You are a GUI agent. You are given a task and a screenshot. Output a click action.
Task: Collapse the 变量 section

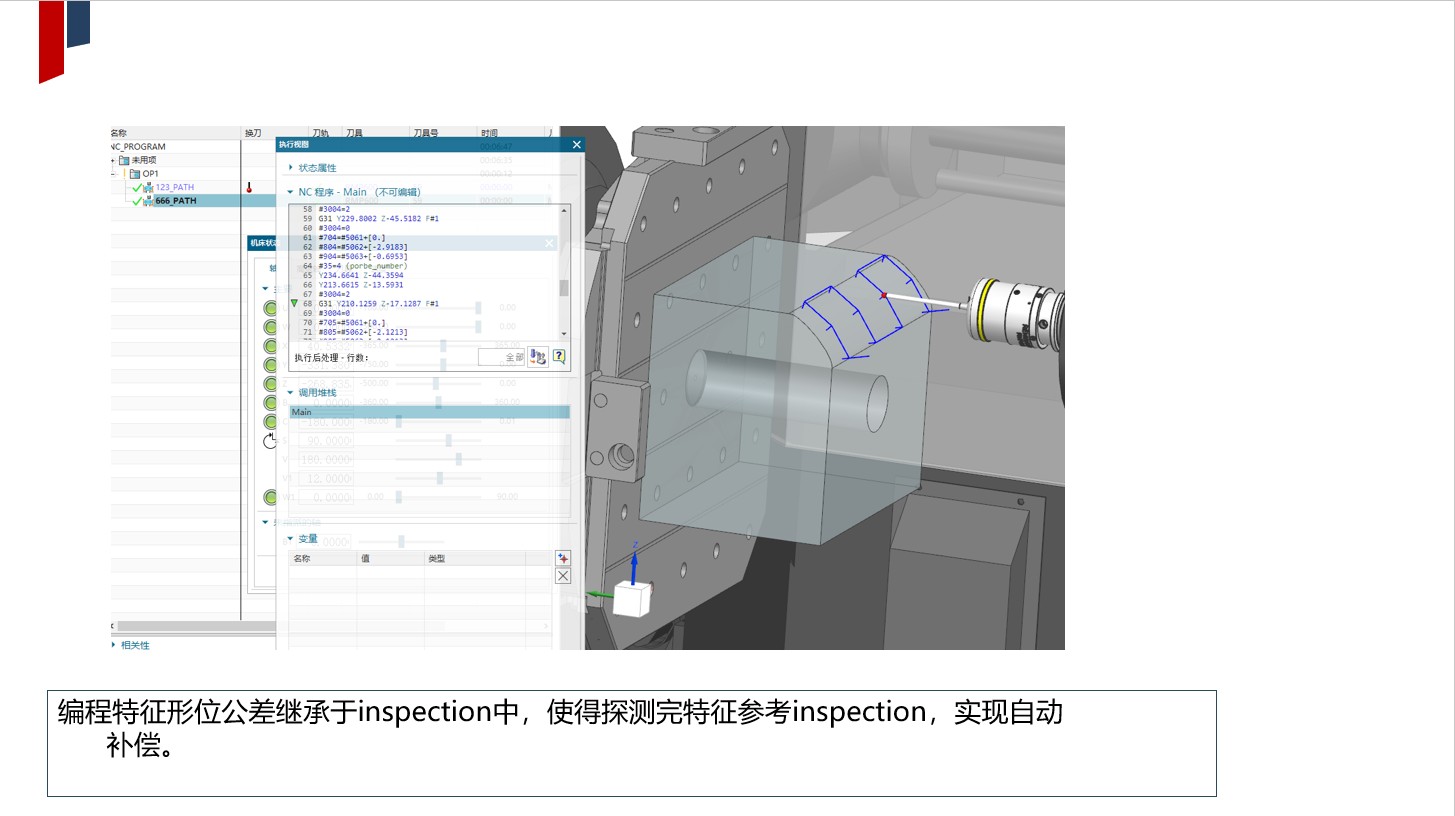290,538
